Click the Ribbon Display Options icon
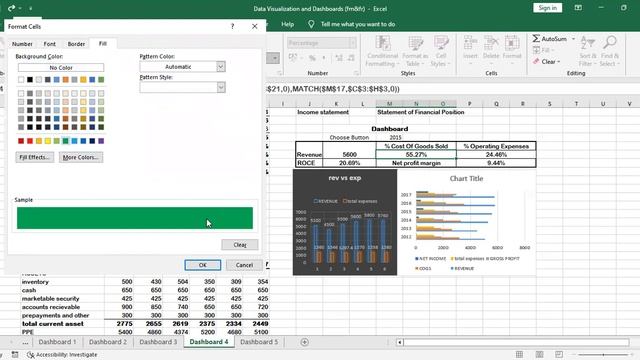Viewport: 640px width, 360px height. (578, 8)
